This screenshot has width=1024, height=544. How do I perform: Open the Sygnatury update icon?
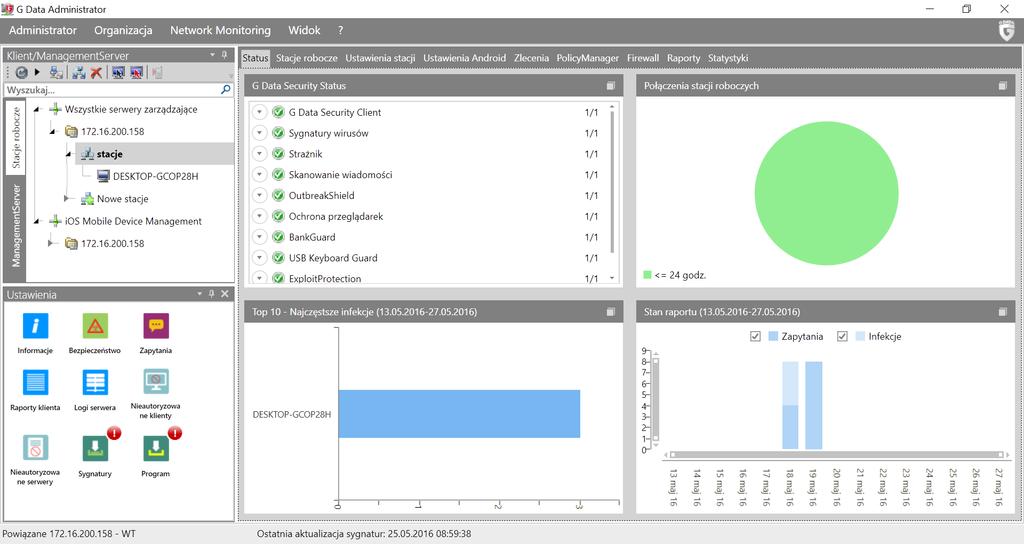tap(95, 448)
